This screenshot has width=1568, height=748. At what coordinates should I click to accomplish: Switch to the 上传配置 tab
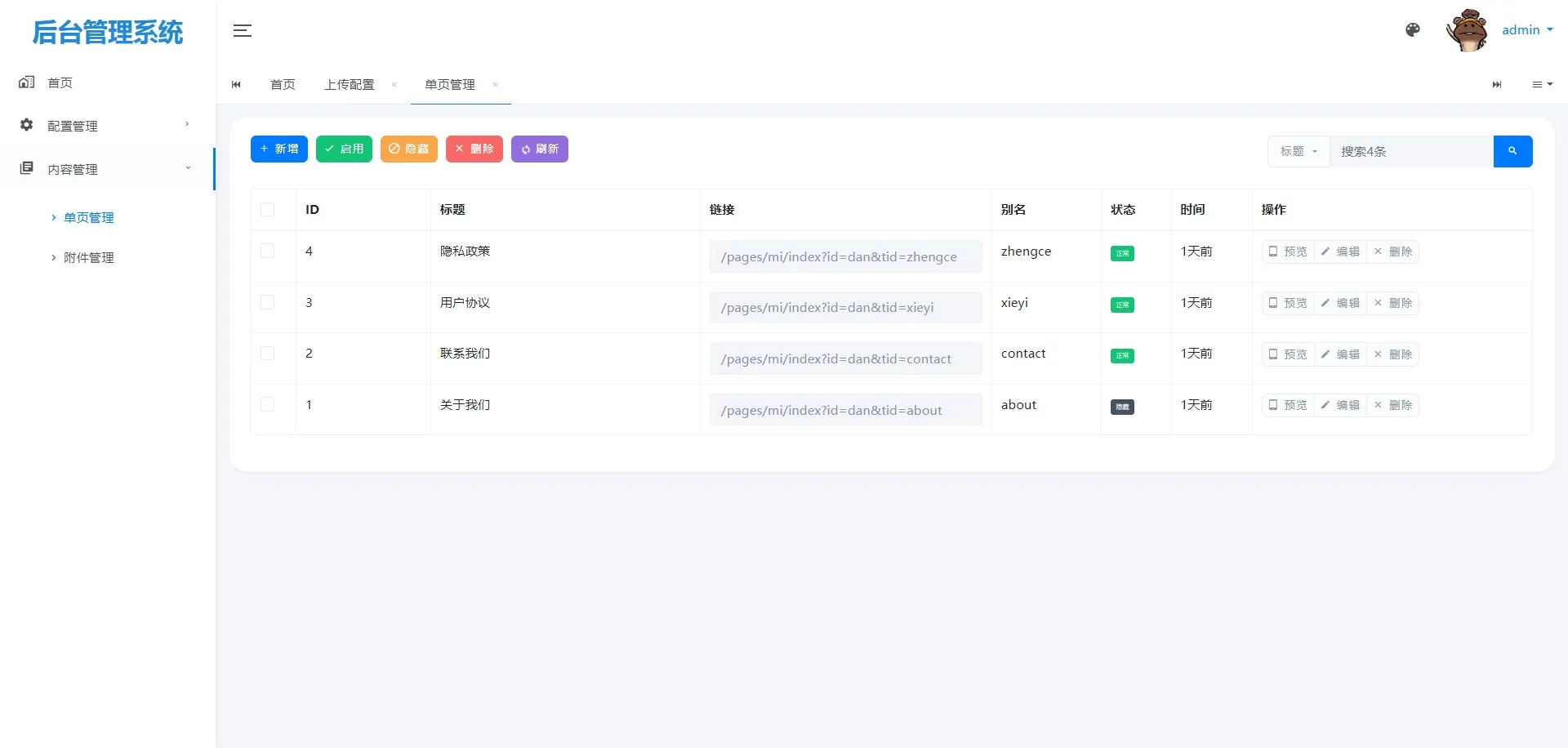(350, 84)
